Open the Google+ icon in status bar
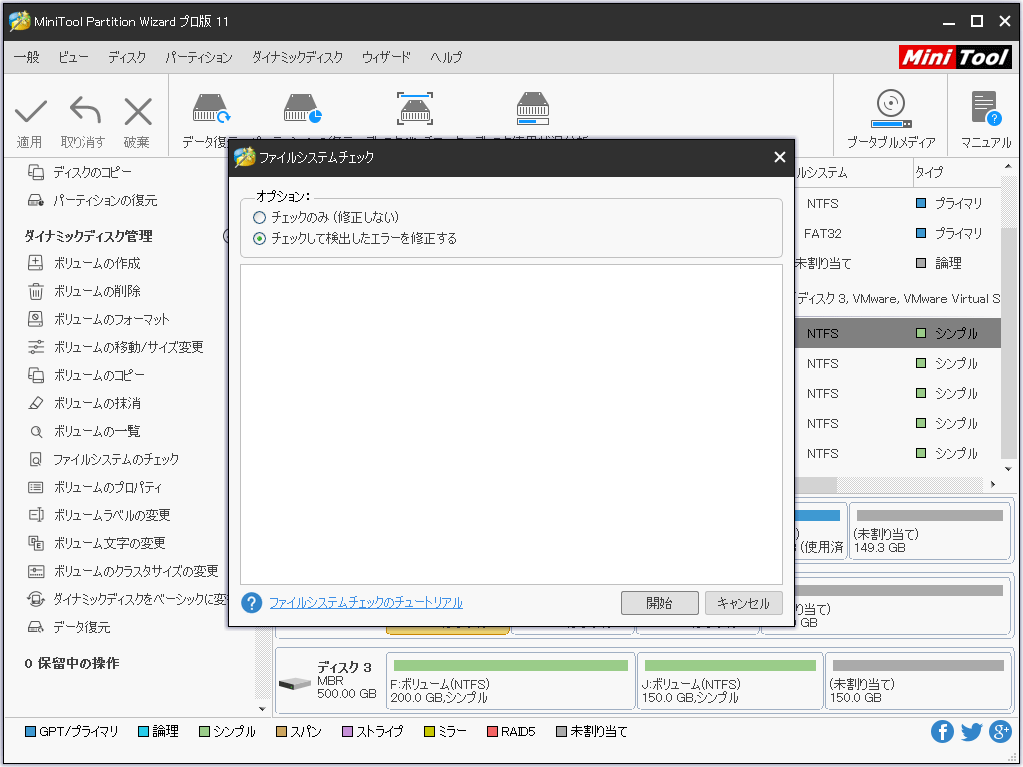This screenshot has height=767, width=1023. tap(1000, 731)
